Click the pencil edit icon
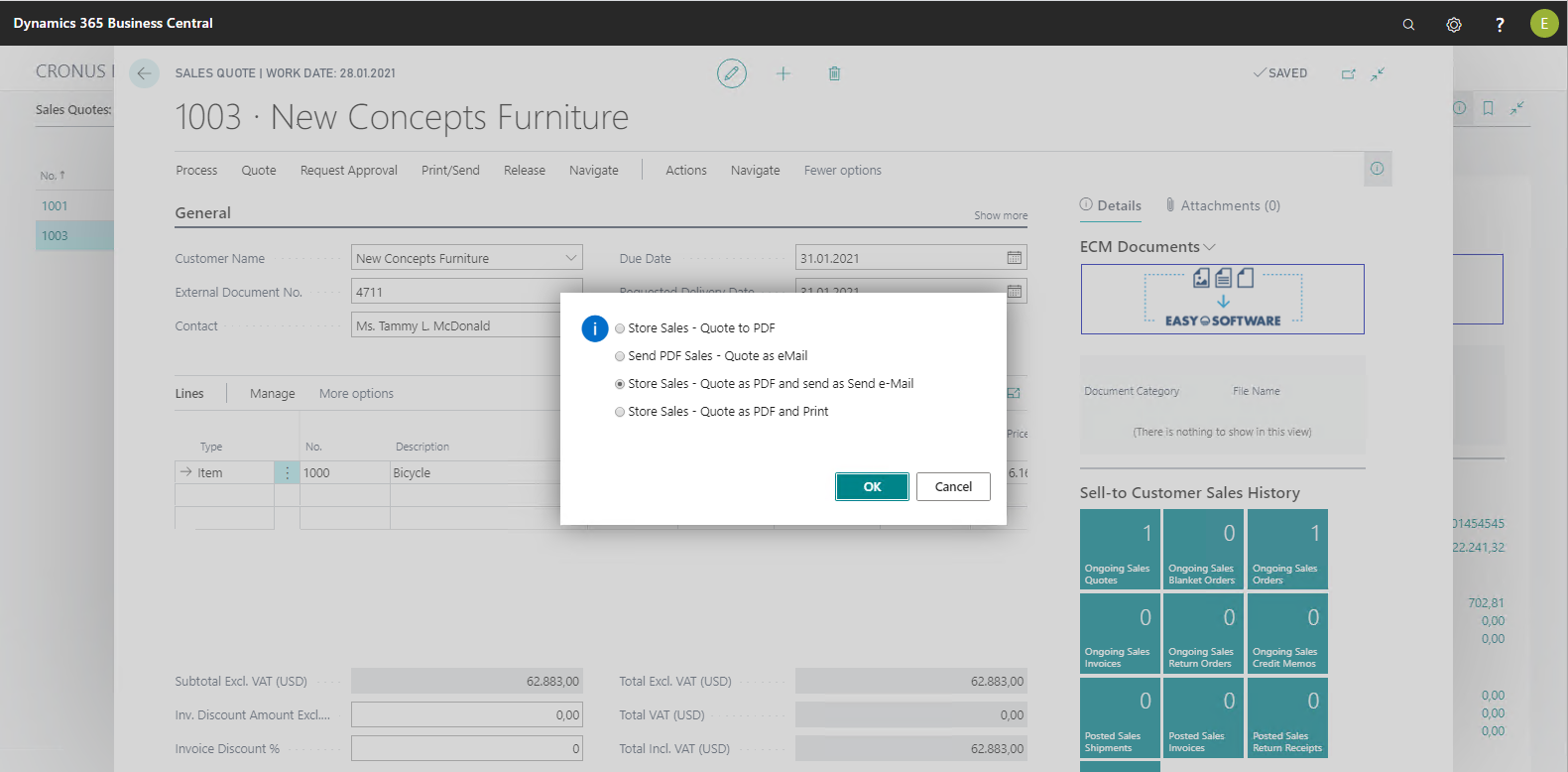This screenshot has width=1568, height=772. click(x=732, y=73)
